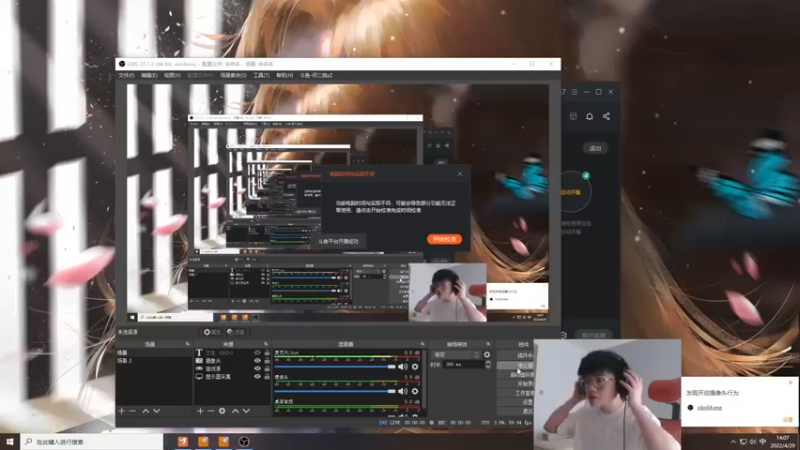Open transition properties gear icon

(x=487, y=355)
